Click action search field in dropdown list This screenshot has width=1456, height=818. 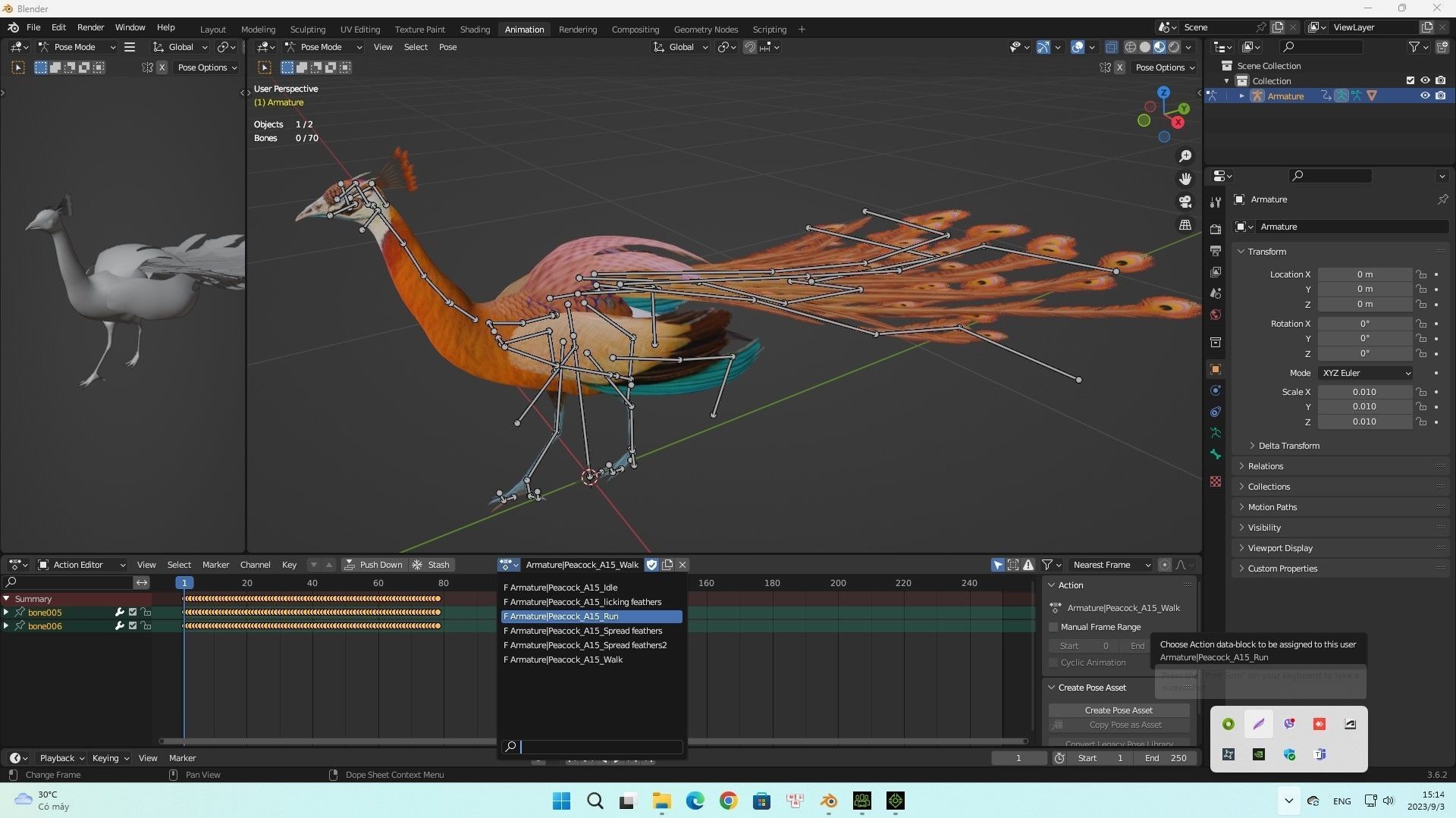(591, 747)
